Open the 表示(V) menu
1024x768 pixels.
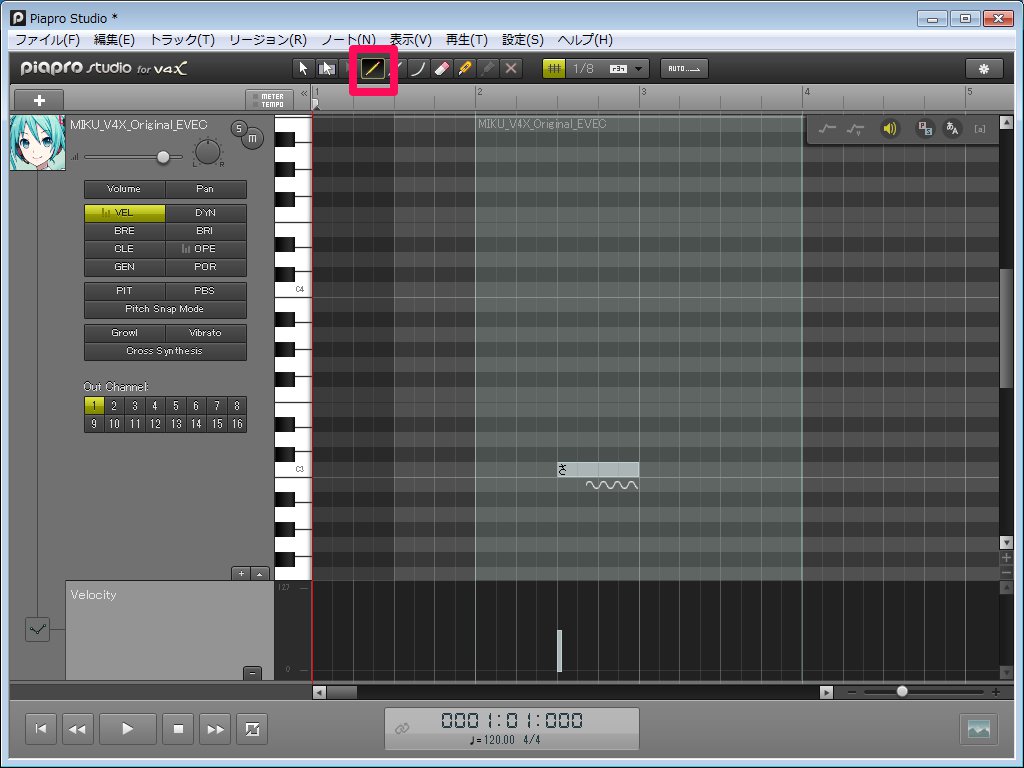tap(411, 40)
